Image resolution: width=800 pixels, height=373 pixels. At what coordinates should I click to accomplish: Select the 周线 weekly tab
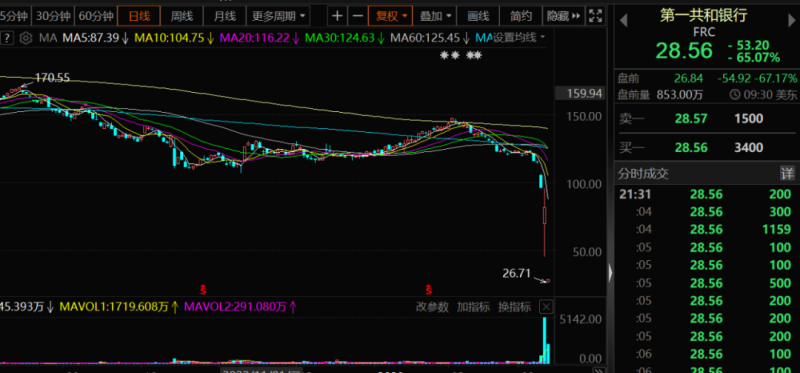pyautogui.click(x=182, y=16)
